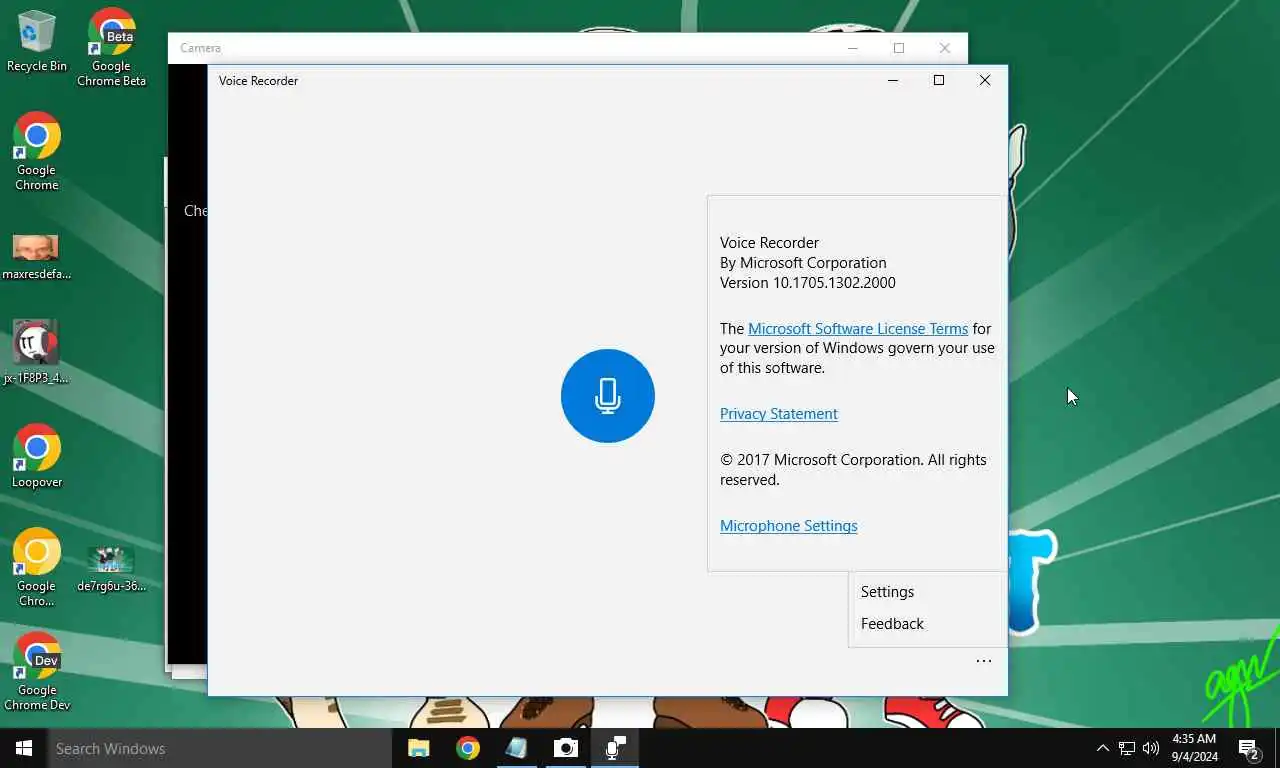
Task: Click the 2017 Microsoft Corporation copyright text
Action: tap(853, 470)
